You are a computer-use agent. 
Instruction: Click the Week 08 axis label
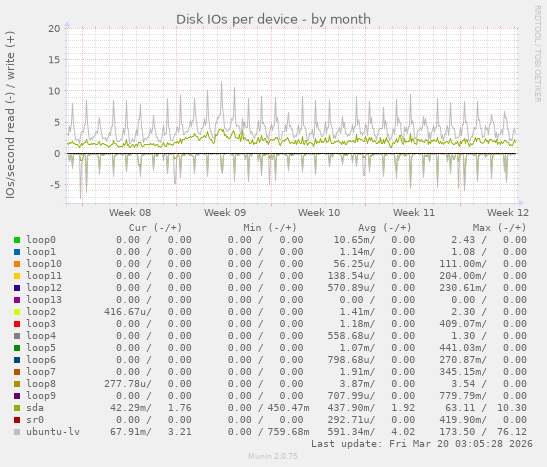[x=130, y=213]
